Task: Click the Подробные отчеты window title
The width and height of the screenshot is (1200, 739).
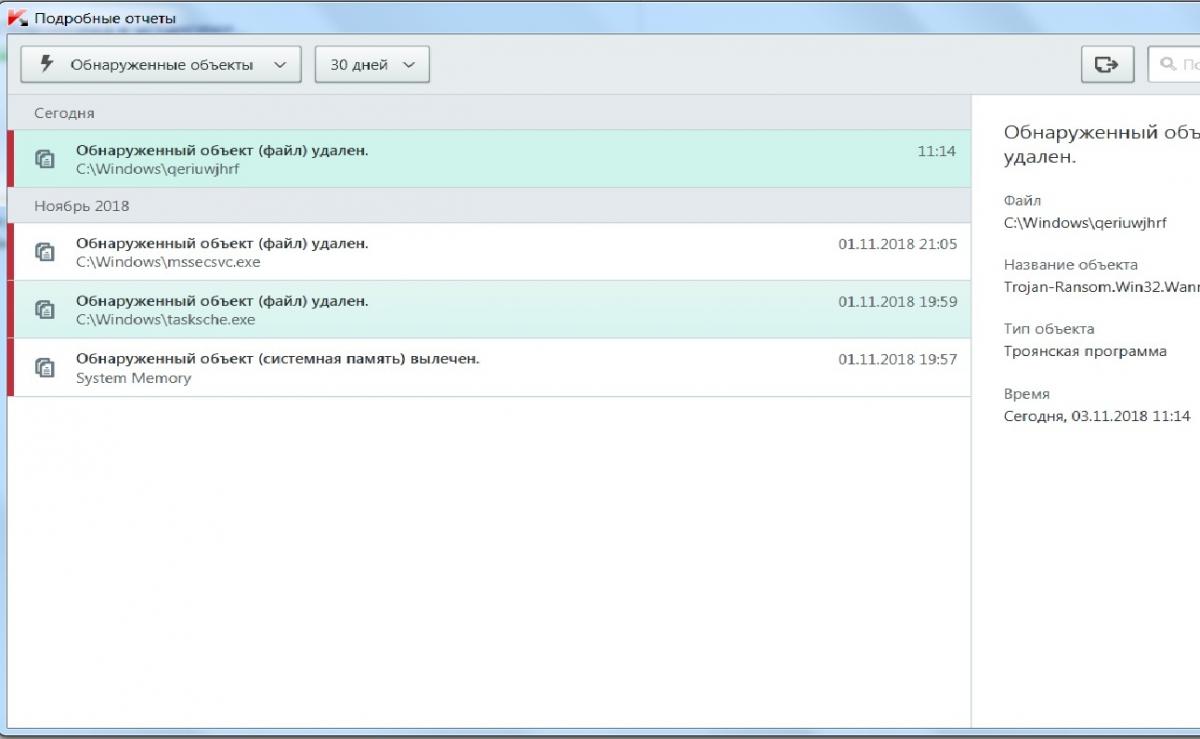Action: pyautogui.click(x=105, y=18)
